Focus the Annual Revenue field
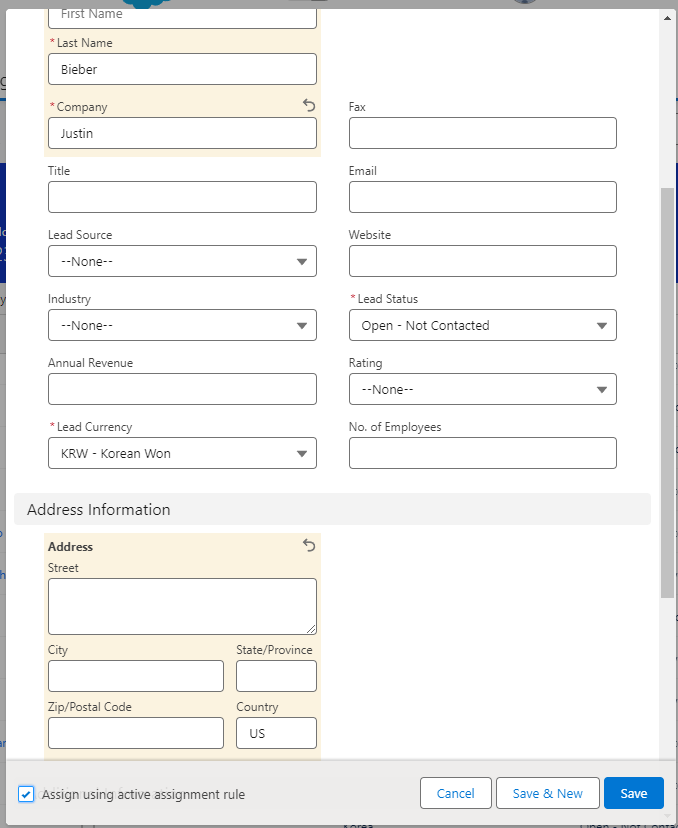The height and width of the screenshot is (828, 678). (x=182, y=389)
